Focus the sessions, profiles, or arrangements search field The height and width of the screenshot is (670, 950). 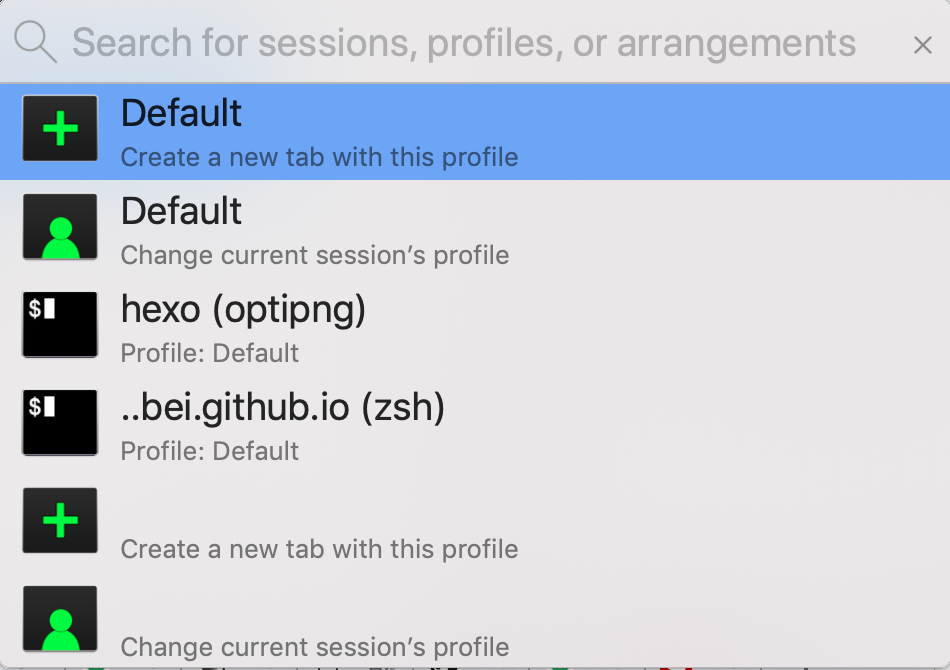pos(463,43)
